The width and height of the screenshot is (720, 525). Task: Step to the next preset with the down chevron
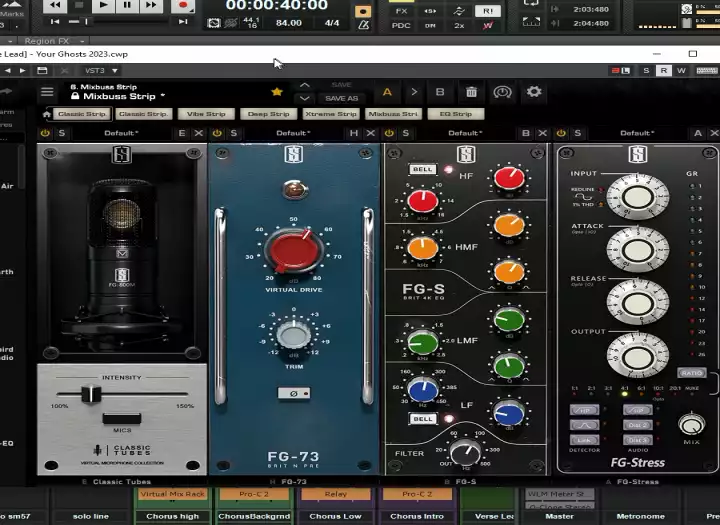304,98
